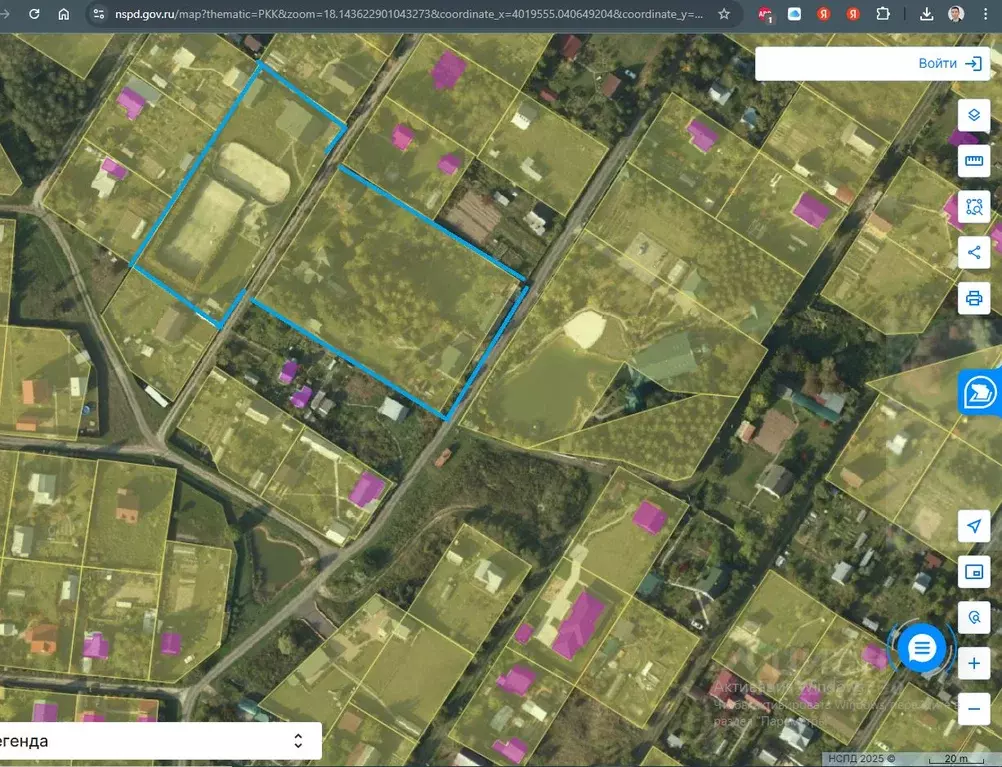Open the browser downloads panel
The image size is (1002, 767).
[x=927, y=14]
